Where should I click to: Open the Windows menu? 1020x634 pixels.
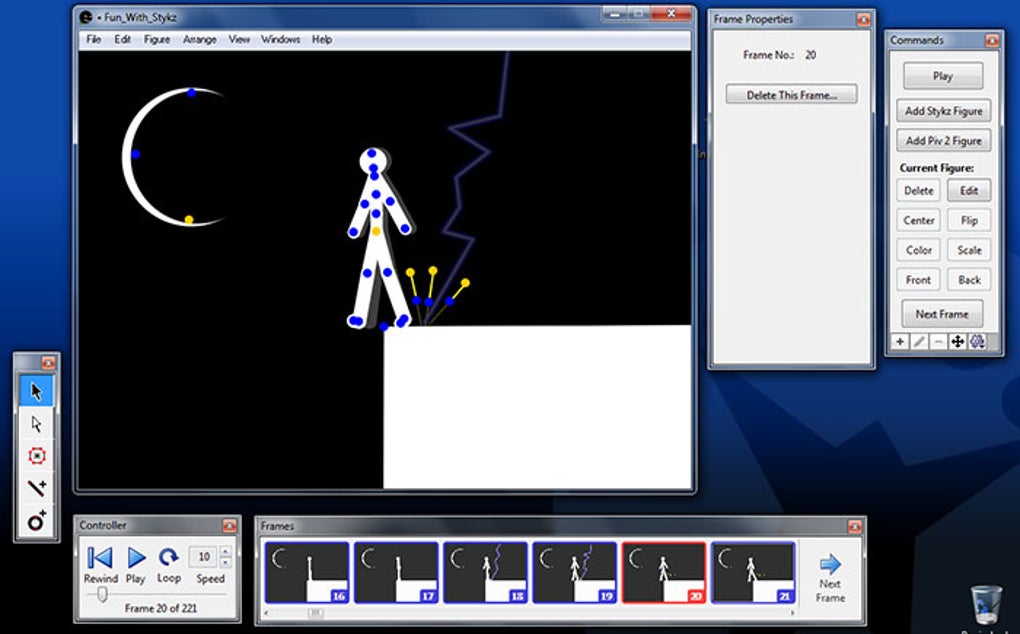(280, 40)
